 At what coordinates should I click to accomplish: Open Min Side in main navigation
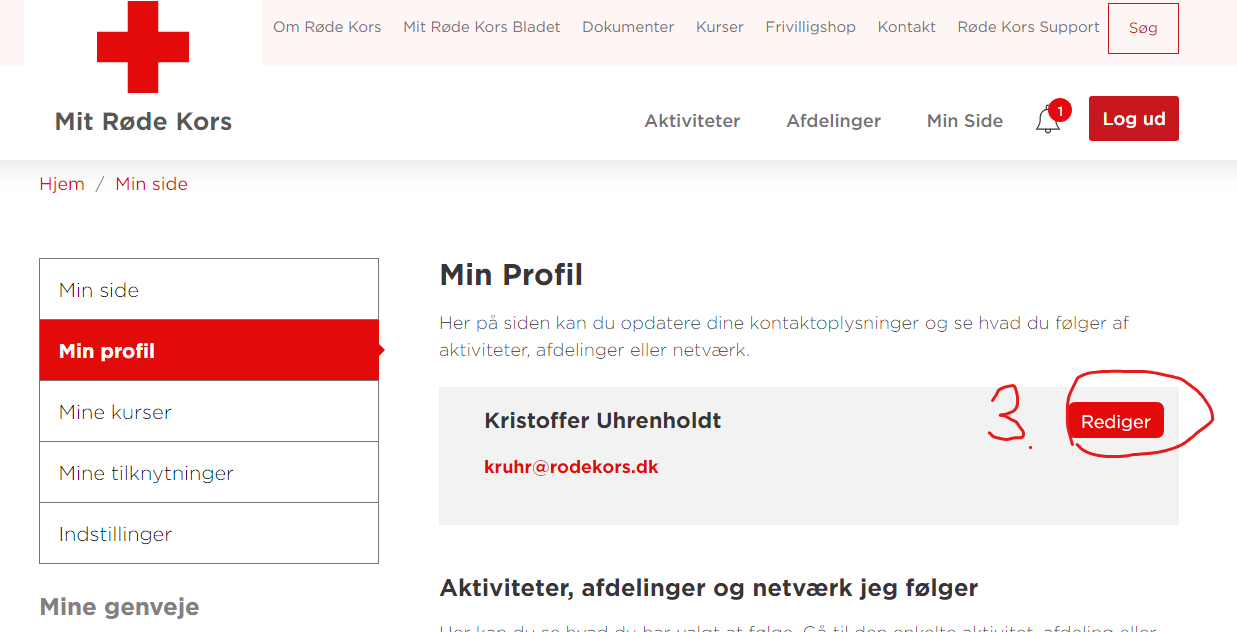point(965,121)
